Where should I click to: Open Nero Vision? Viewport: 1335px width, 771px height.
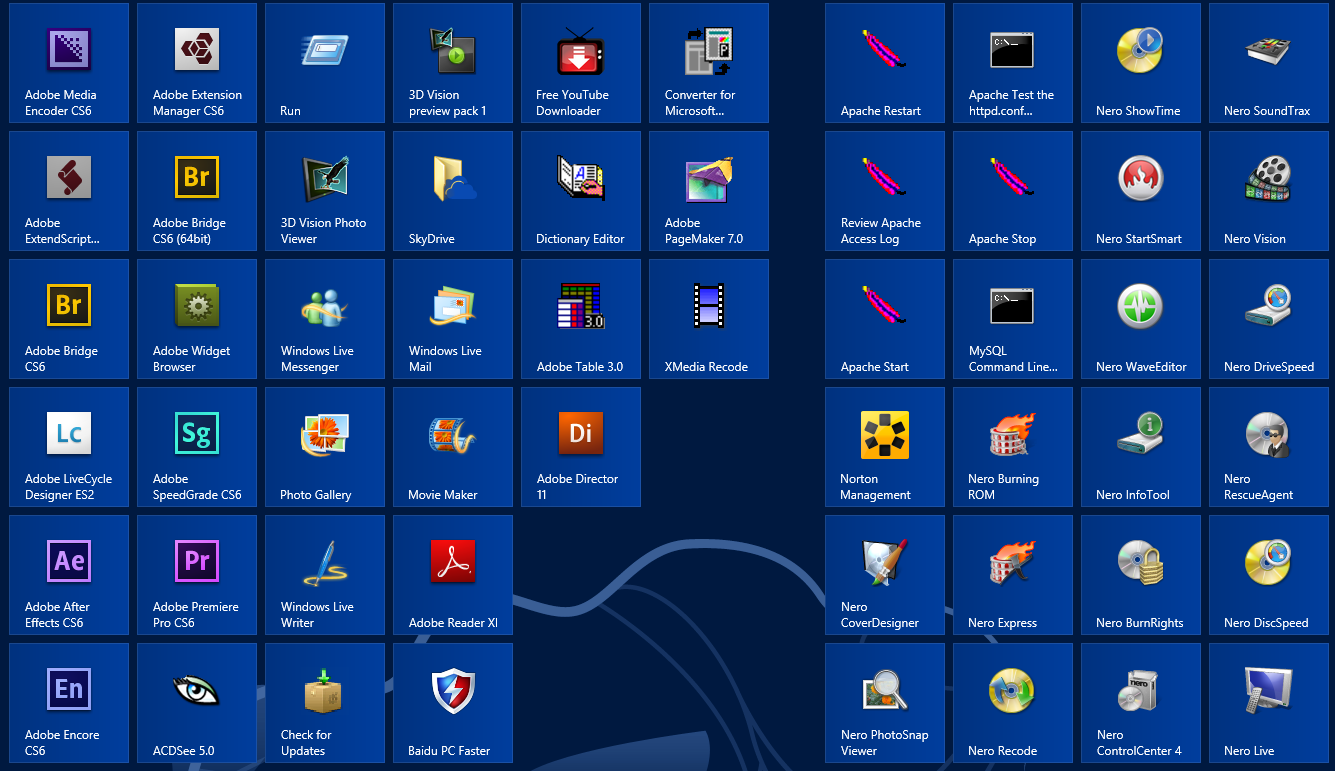1269,191
